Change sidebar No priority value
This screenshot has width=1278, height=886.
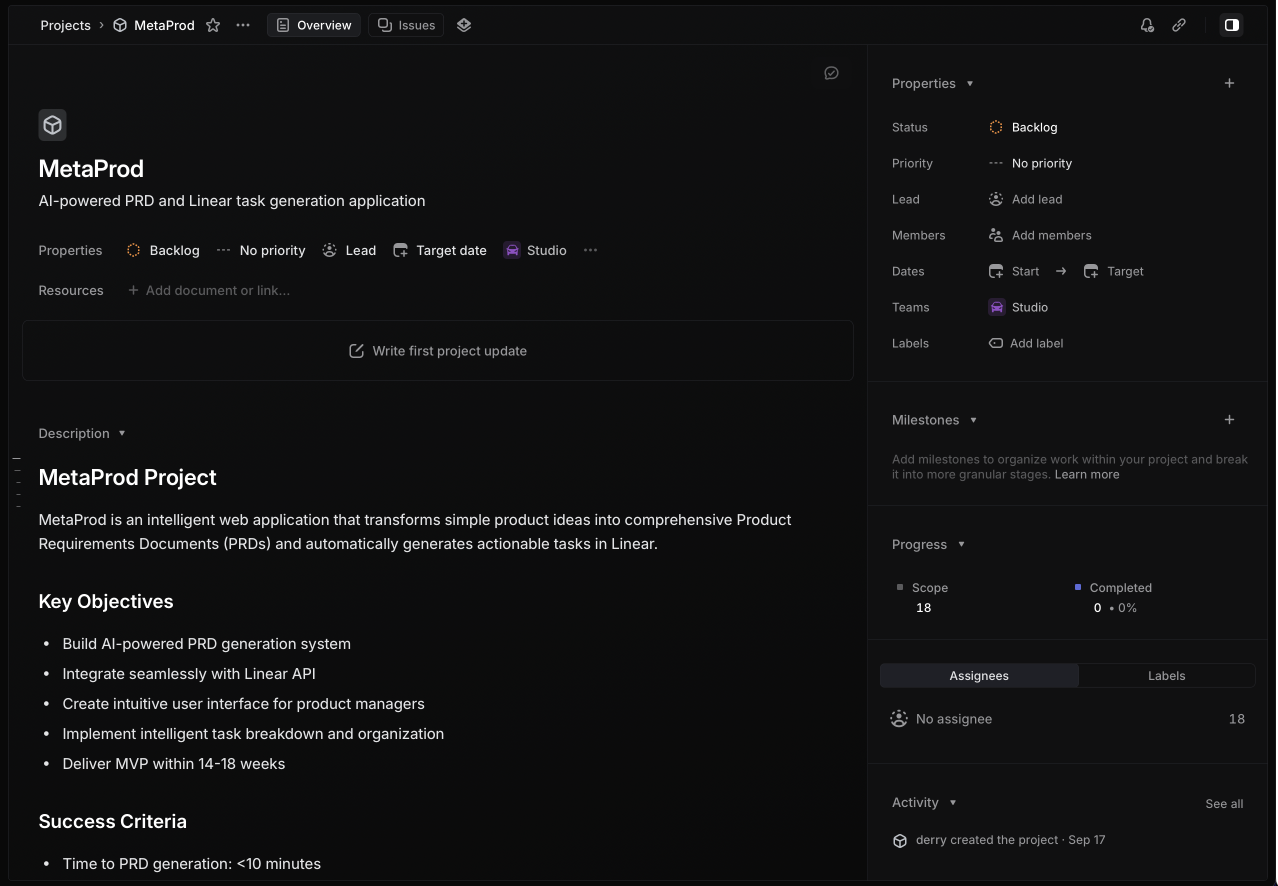[x=1030, y=163]
